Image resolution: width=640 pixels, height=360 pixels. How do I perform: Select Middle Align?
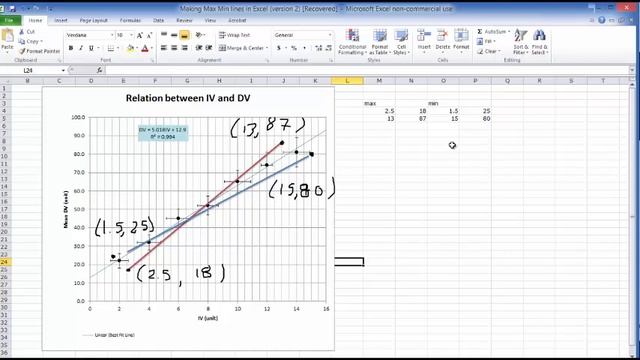click(x=174, y=35)
